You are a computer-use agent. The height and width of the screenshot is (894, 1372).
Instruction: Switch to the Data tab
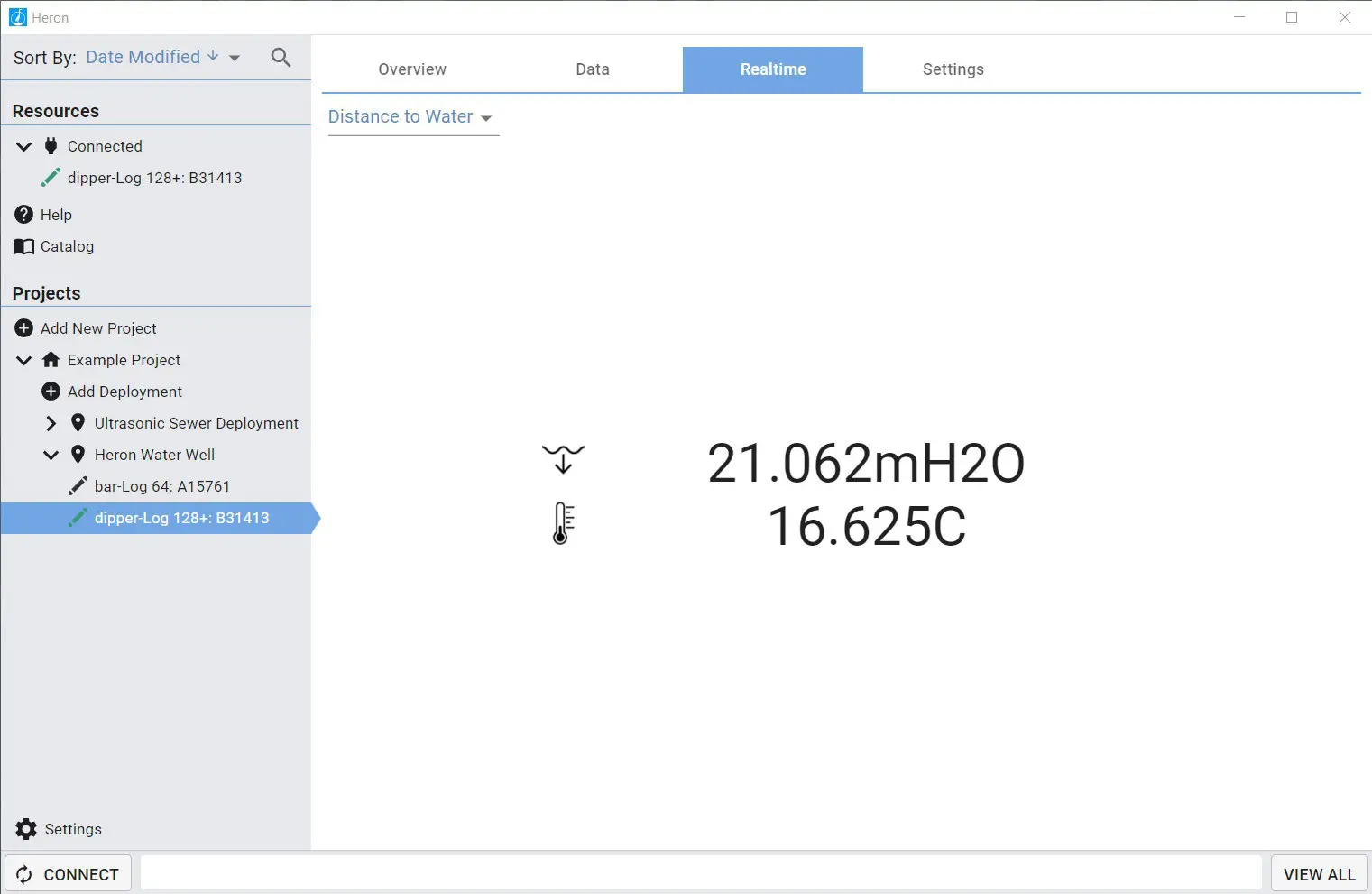593,69
